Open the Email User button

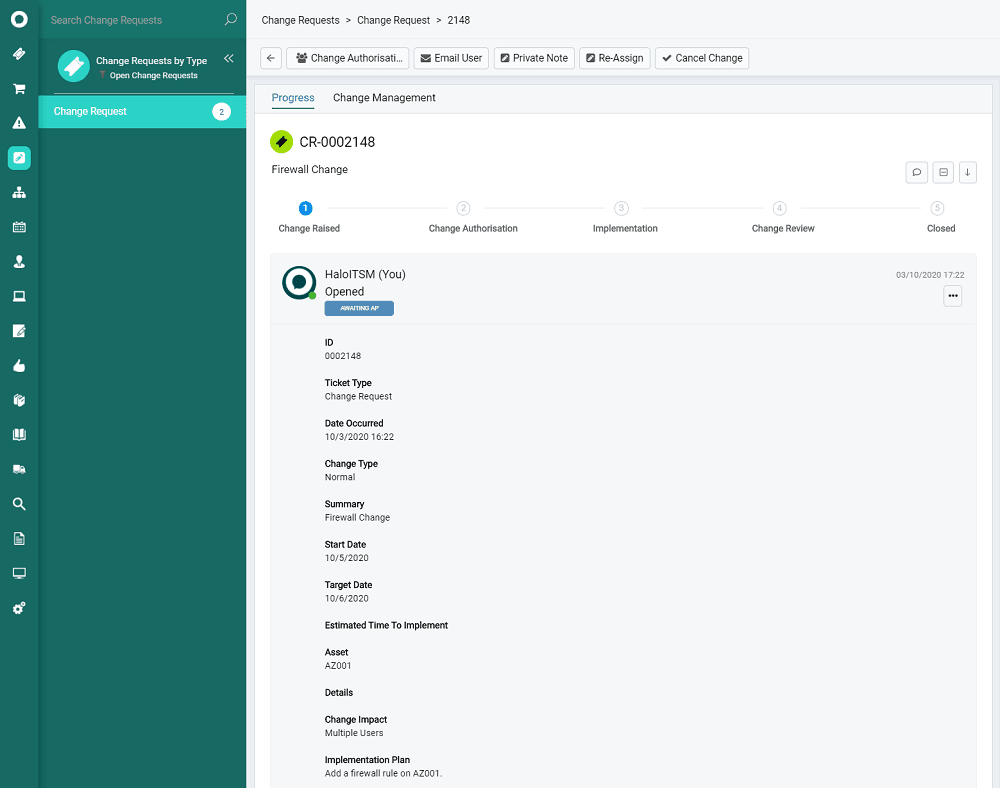click(x=451, y=58)
